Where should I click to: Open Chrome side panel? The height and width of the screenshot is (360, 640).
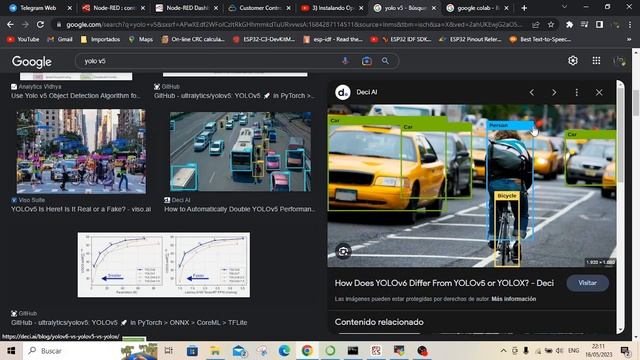click(x=599, y=24)
